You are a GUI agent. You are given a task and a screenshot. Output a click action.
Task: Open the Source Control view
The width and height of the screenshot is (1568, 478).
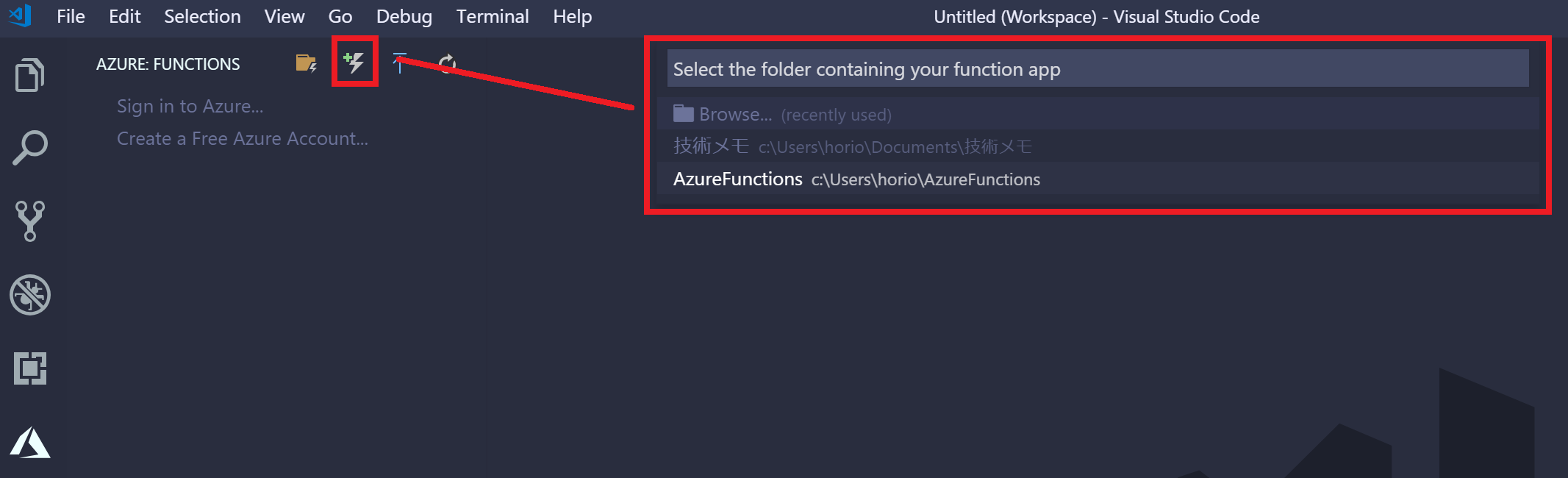30,221
